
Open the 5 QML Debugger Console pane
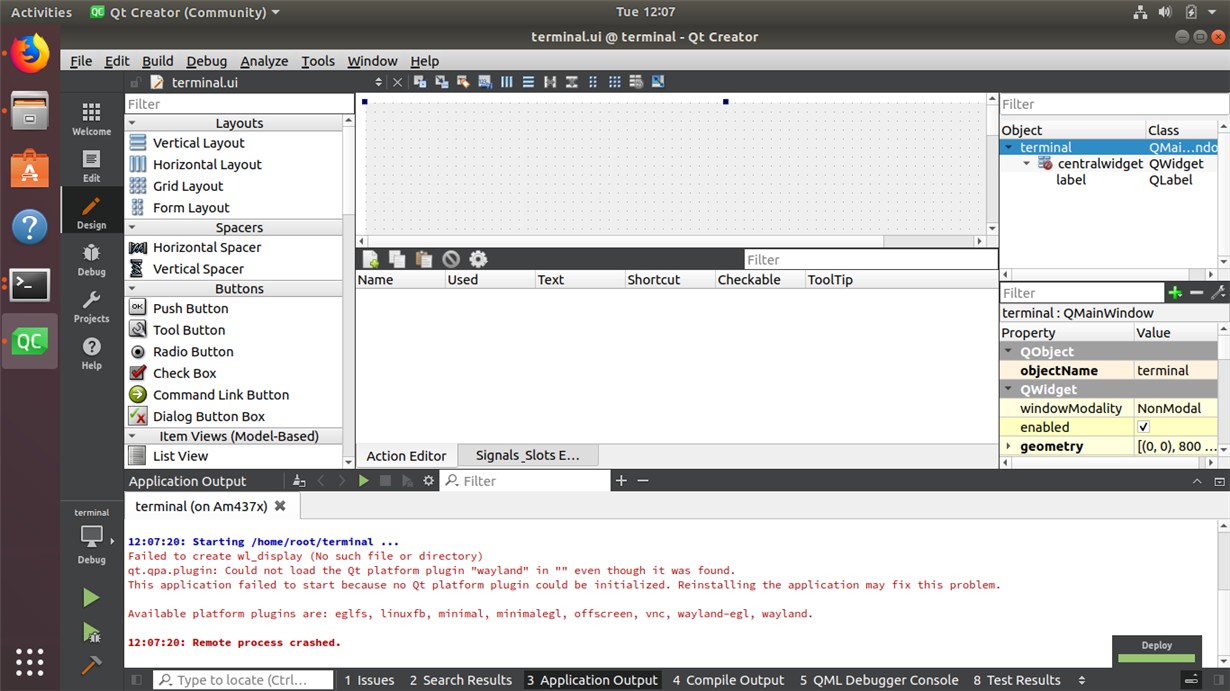879,680
